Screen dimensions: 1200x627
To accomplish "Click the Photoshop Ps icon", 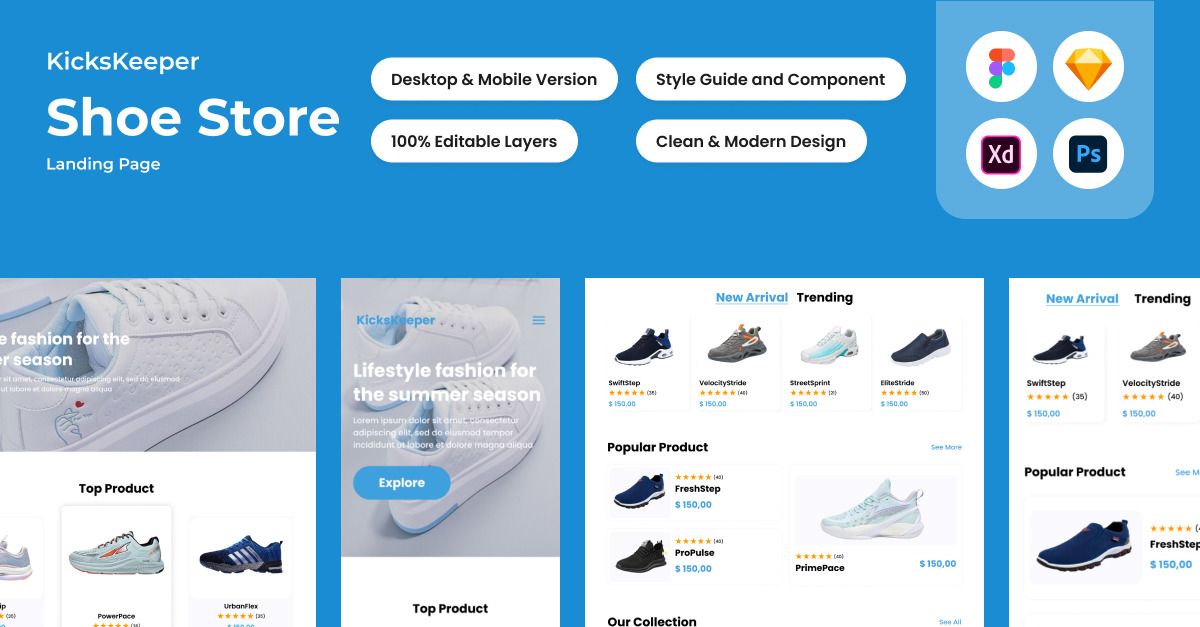I will point(1088,154).
